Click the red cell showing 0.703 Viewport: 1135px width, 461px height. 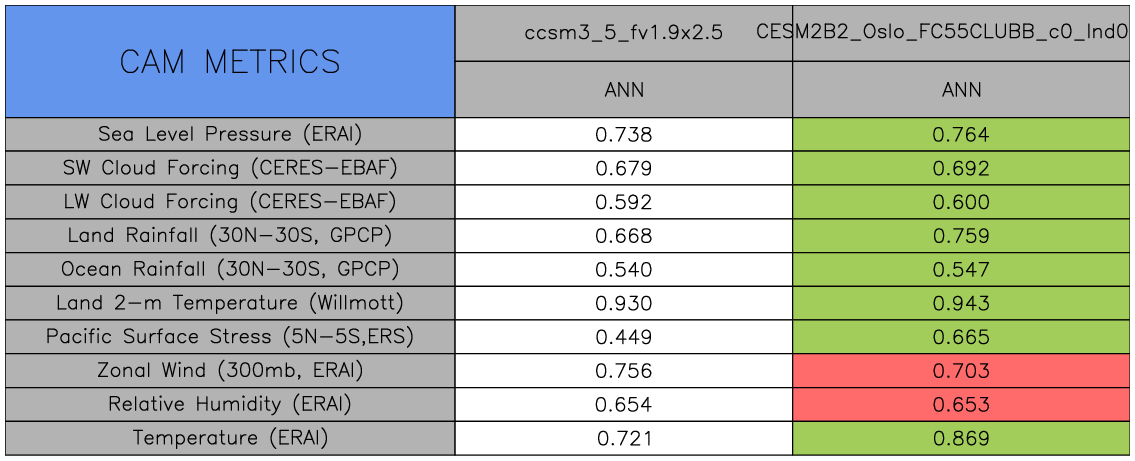pos(961,371)
